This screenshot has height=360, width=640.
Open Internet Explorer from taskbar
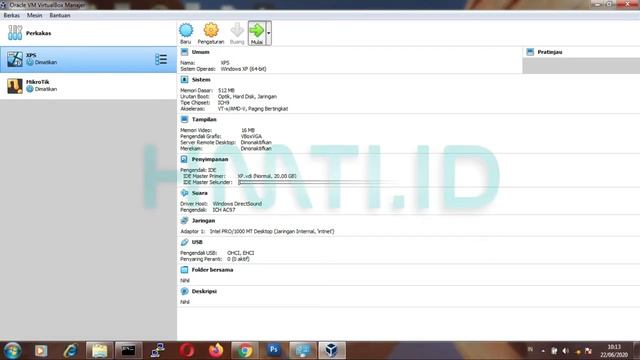pos(71,351)
